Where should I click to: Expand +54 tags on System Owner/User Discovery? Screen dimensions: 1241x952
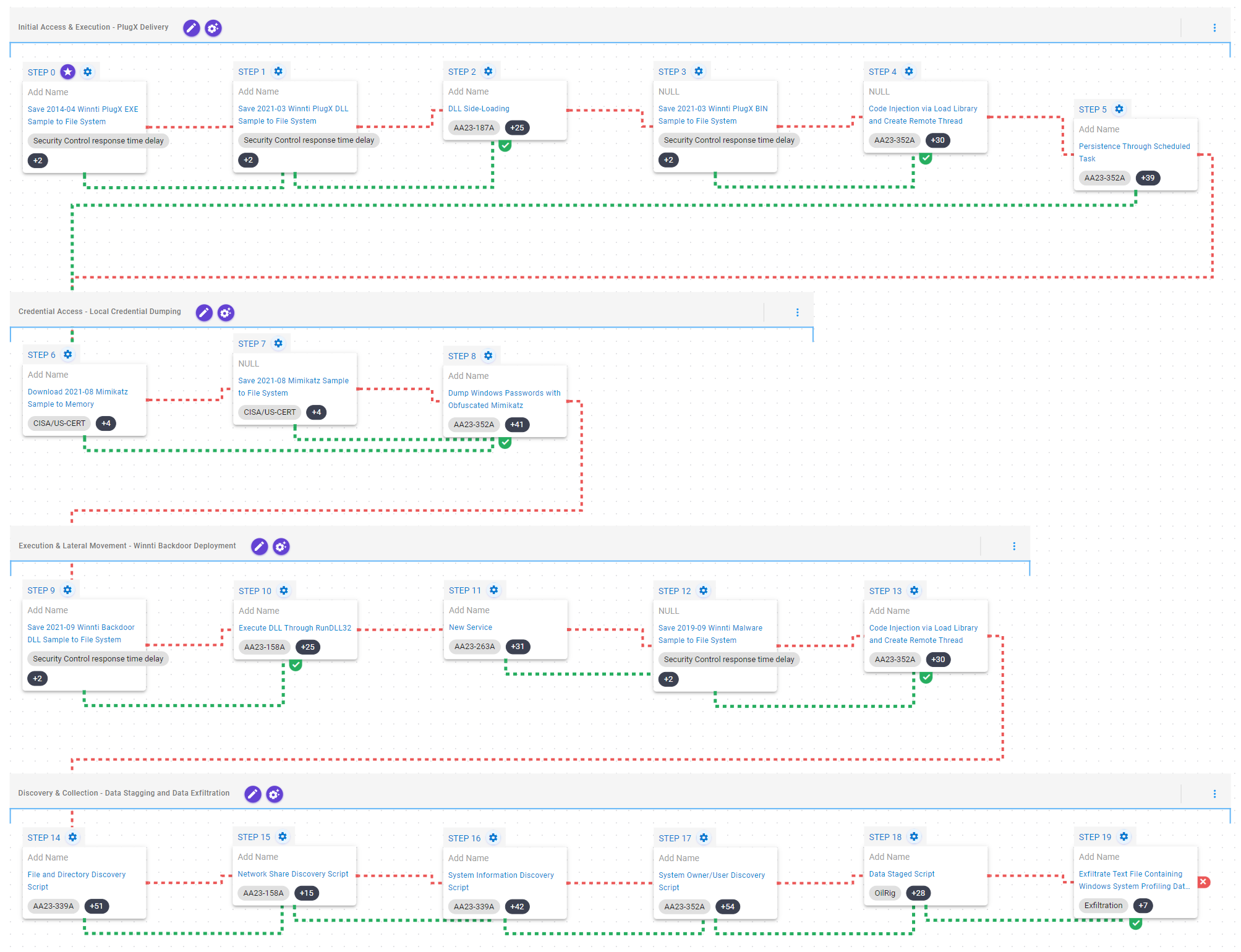coord(728,907)
